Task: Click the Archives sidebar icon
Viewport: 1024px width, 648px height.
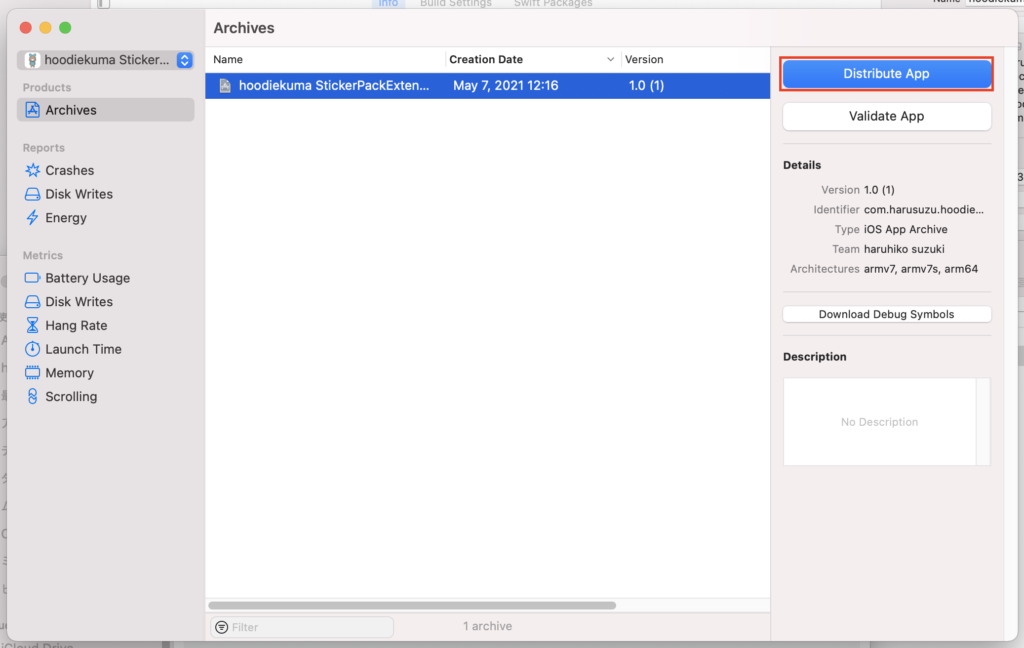Action: 32,110
